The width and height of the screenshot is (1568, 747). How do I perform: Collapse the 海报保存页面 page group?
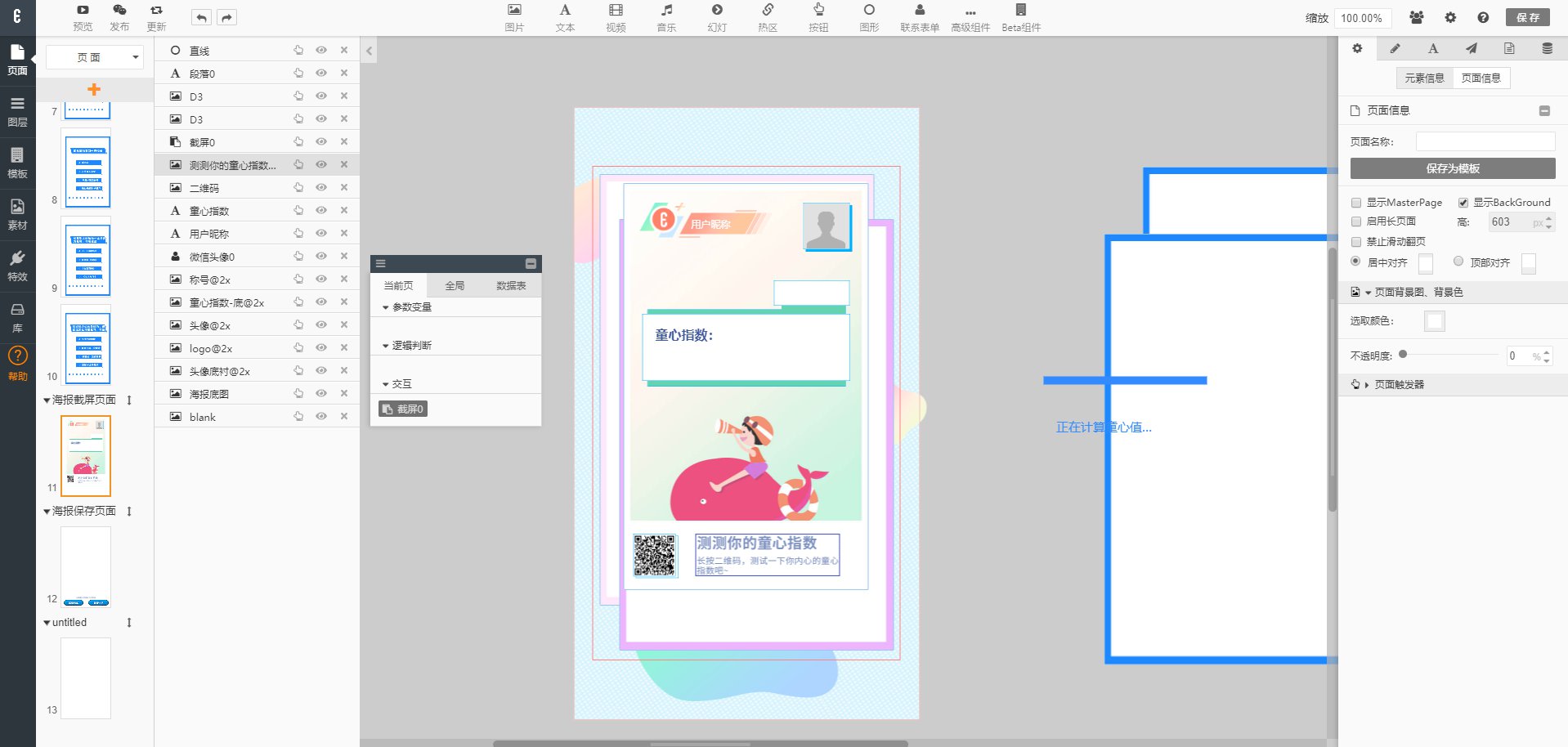[x=47, y=512]
